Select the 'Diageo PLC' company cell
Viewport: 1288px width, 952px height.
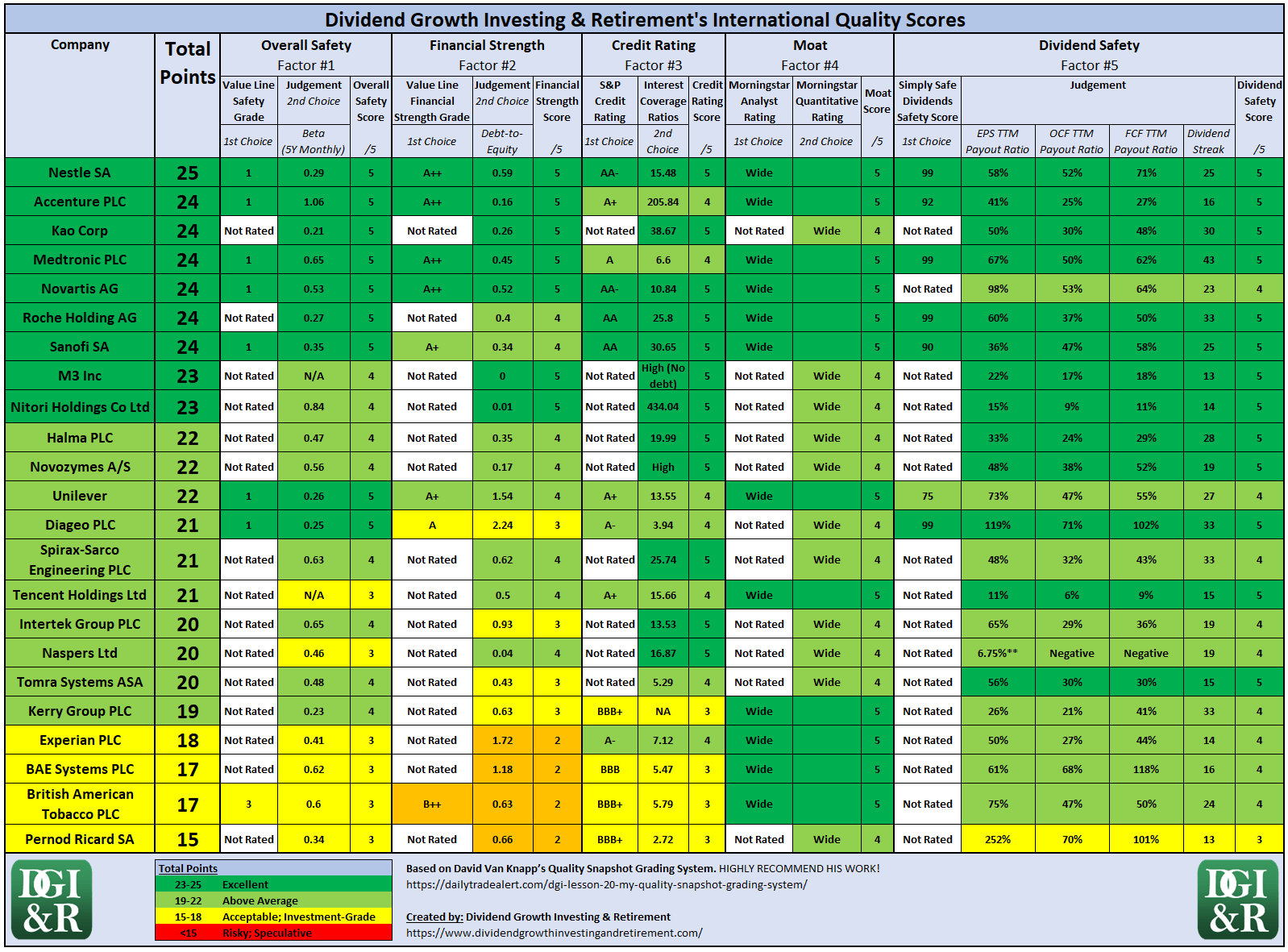pyautogui.click(x=80, y=525)
